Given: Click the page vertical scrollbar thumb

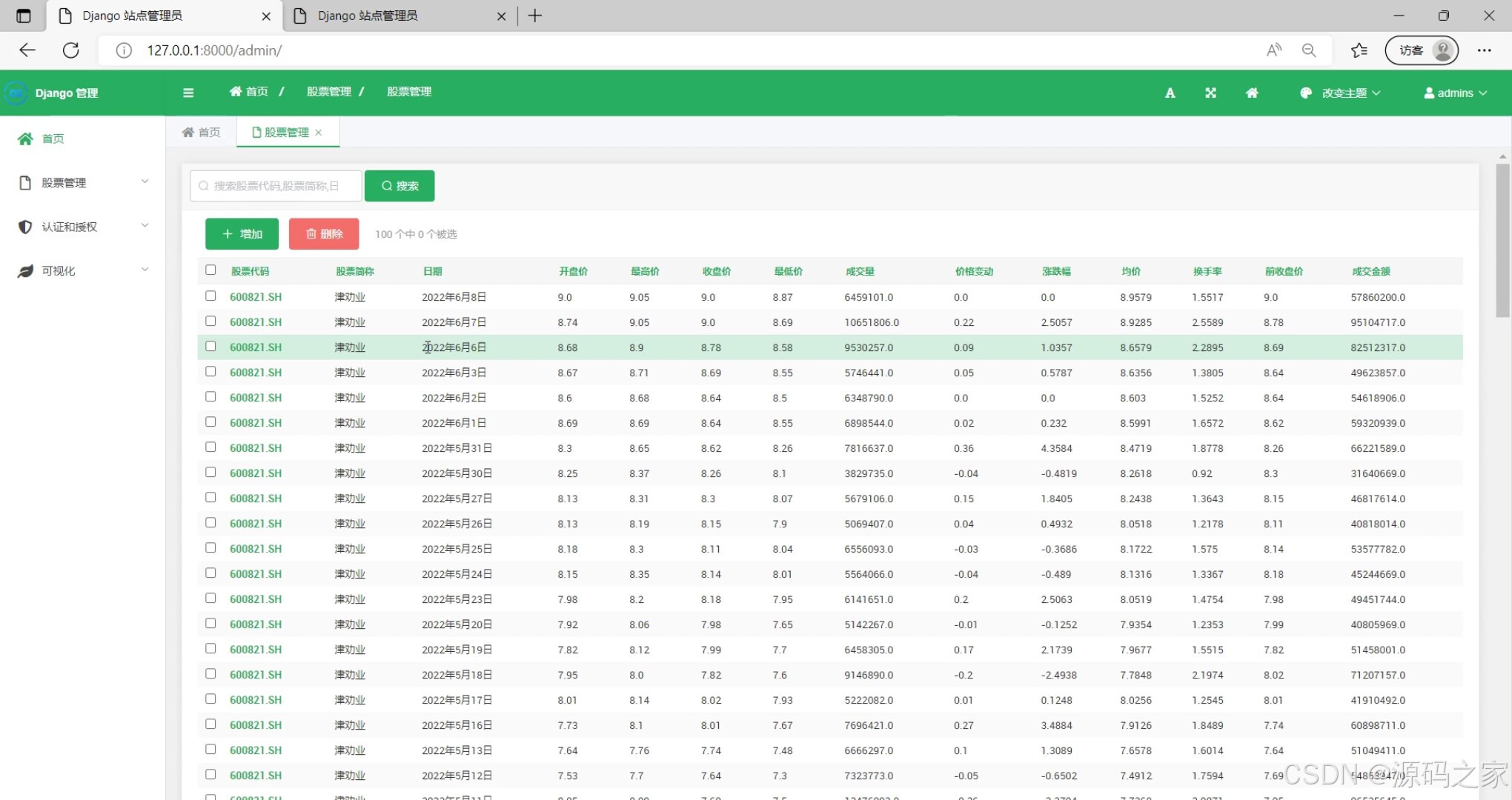Looking at the screenshot, I should click(x=1502, y=241).
